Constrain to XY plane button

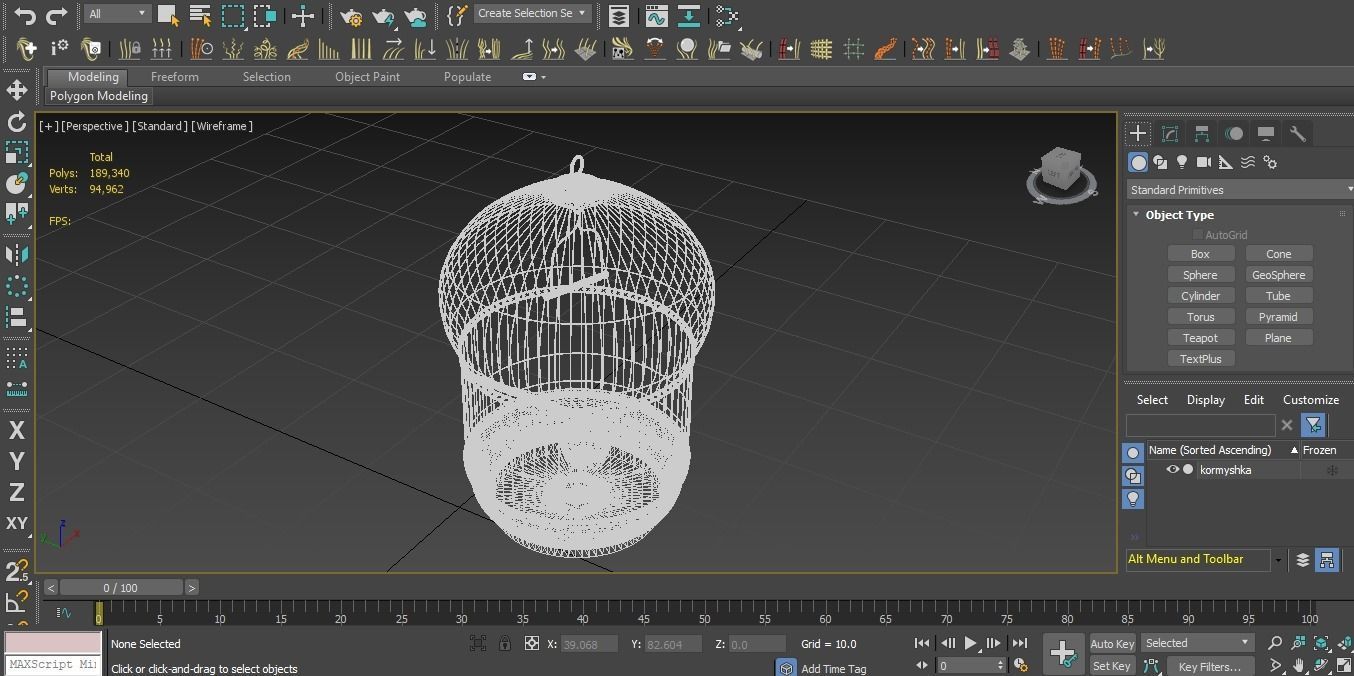tap(17, 524)
